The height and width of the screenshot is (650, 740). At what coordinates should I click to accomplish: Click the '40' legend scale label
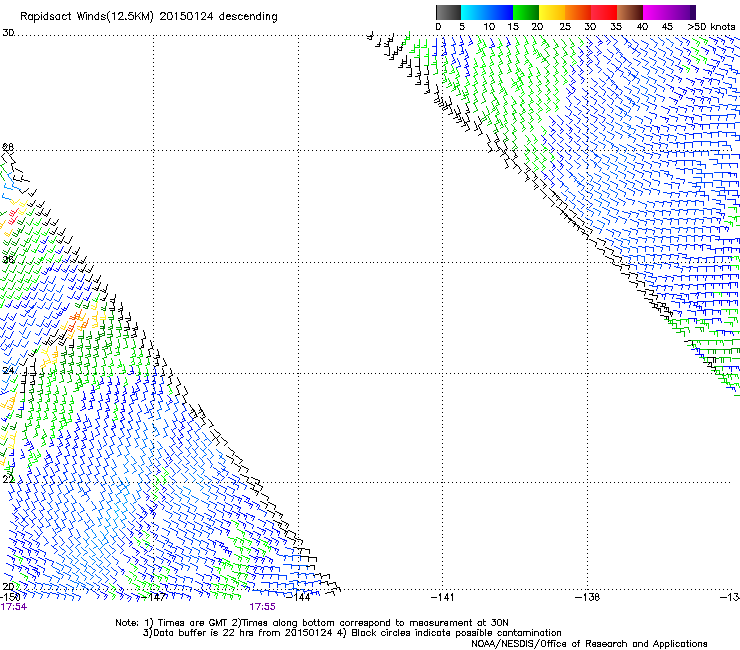tap(642, 27)
